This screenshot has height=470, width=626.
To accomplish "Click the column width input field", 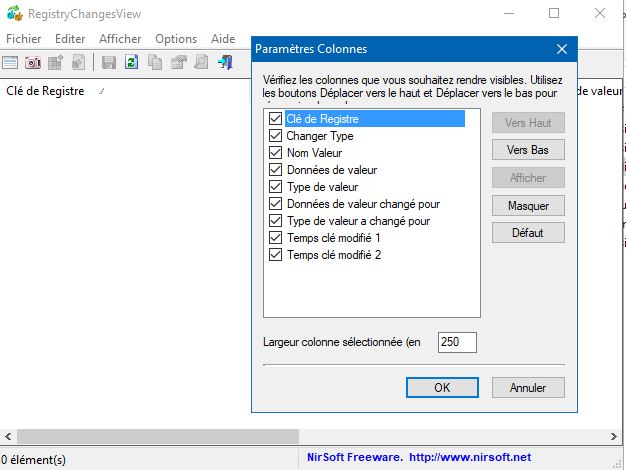I will (x=457, y=342).
